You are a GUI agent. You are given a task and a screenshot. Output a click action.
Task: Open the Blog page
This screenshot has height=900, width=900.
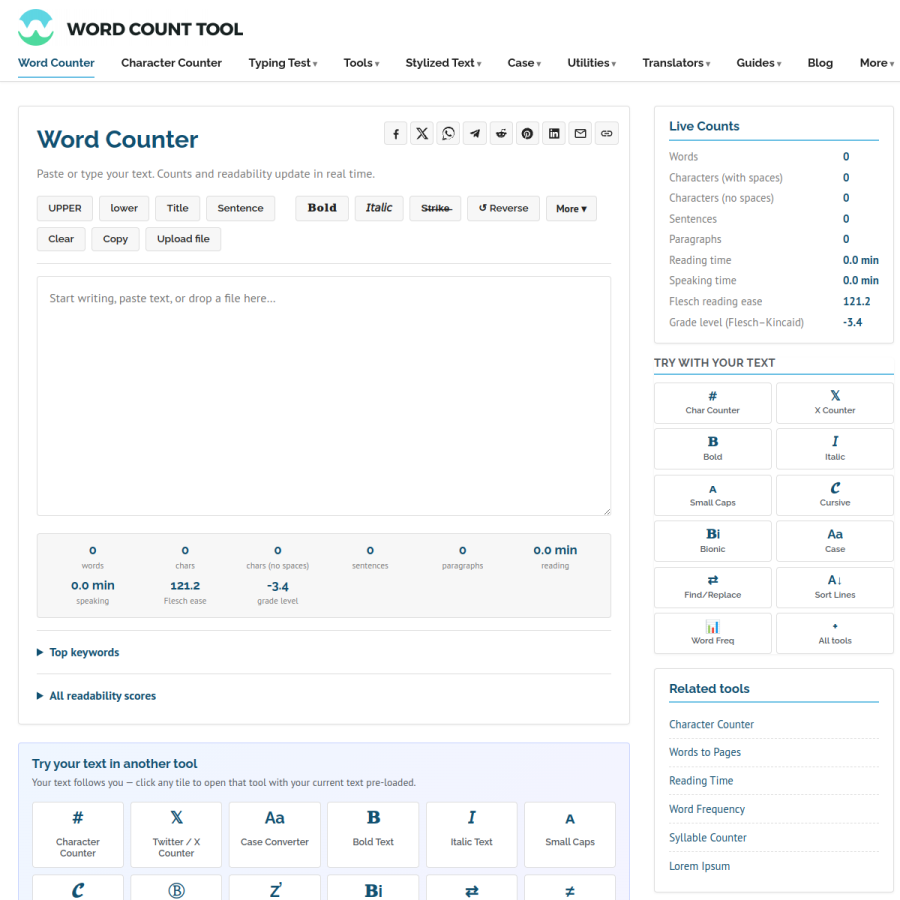click(x=820, y=63)
